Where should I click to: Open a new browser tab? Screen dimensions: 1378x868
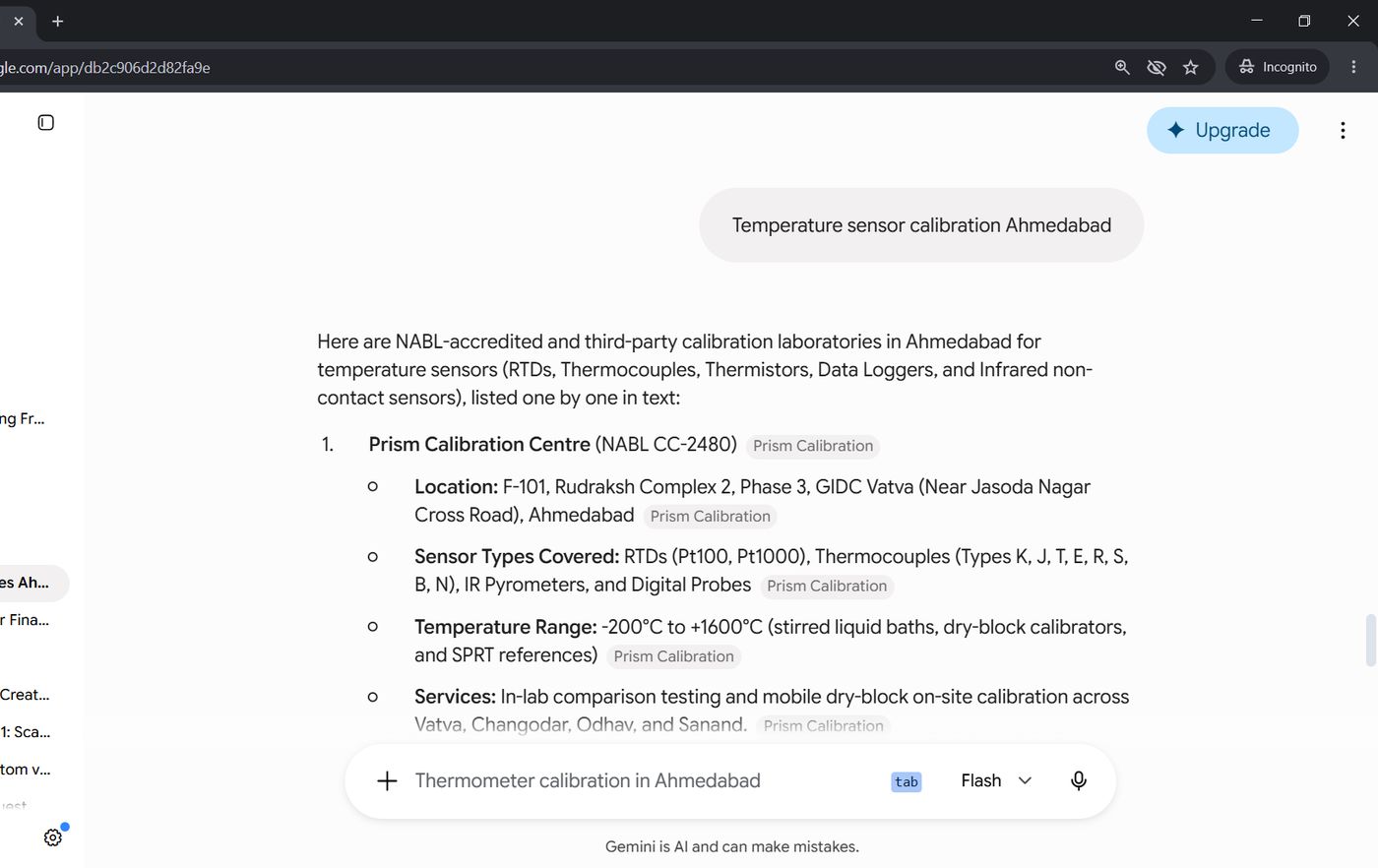point(58,21)
